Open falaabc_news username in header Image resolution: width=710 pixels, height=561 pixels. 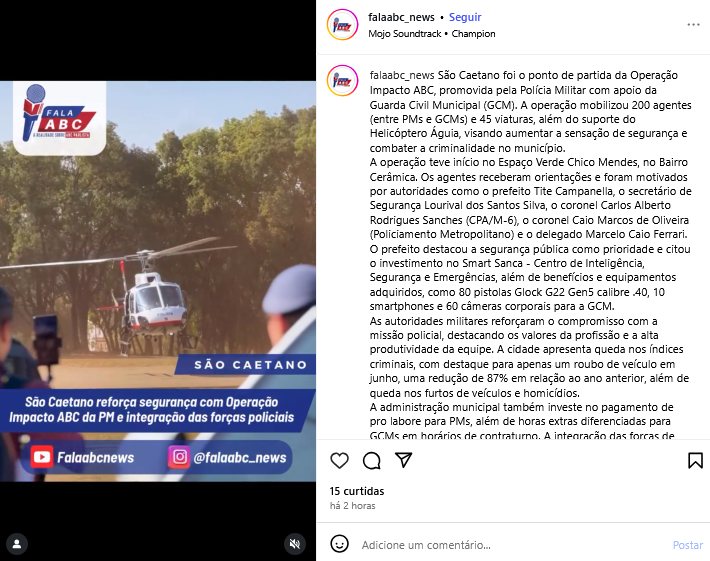pos(401,17)
